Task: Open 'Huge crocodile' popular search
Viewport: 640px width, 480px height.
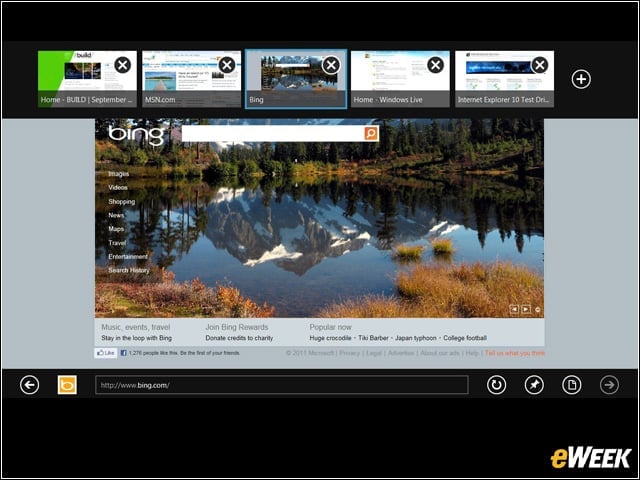Action: [x=330, y=338]
